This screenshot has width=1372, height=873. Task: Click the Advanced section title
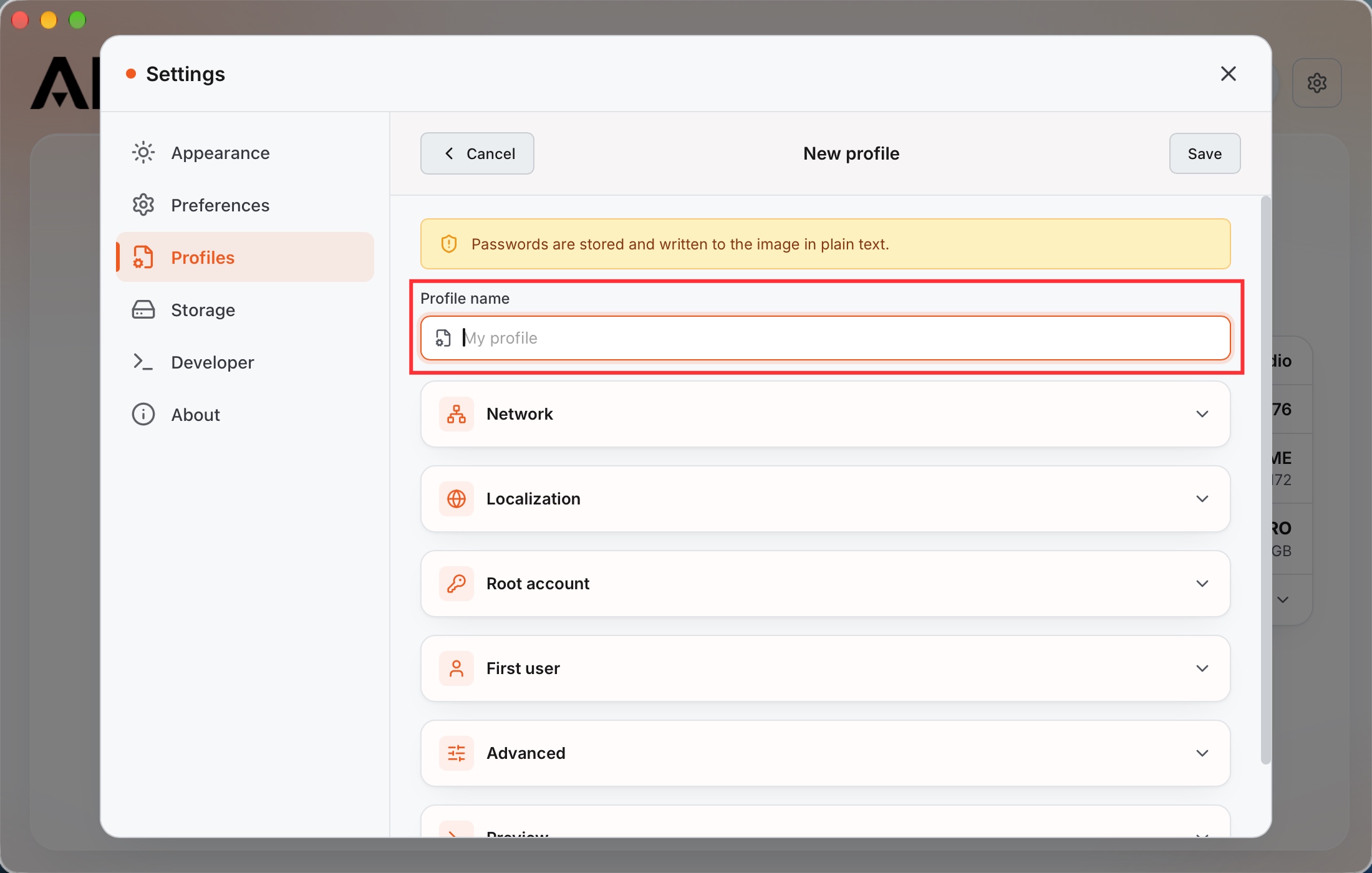point(526,753)
